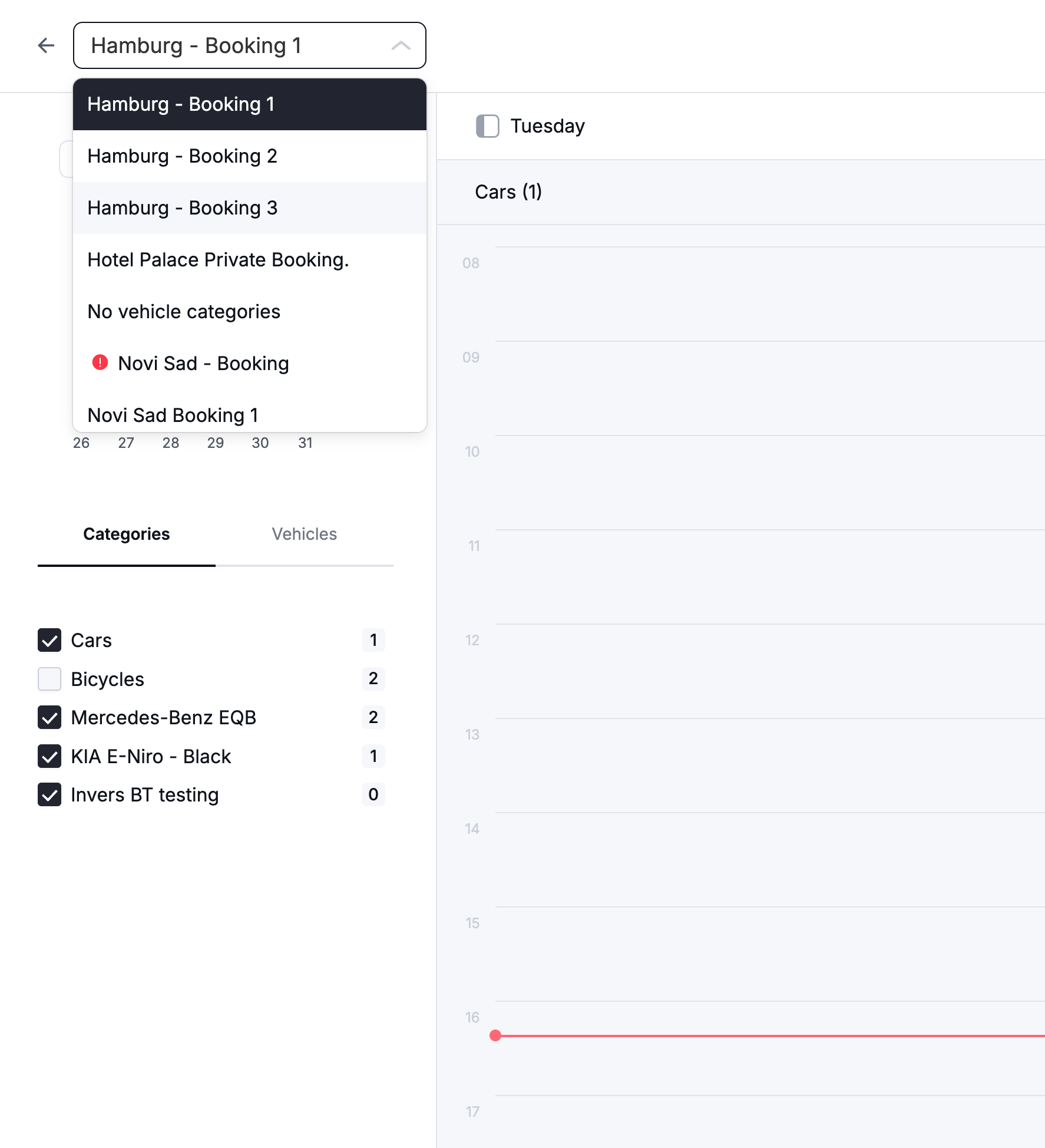Click the back arrow icon
The image size is (1045, 1148).
[46, 45]
